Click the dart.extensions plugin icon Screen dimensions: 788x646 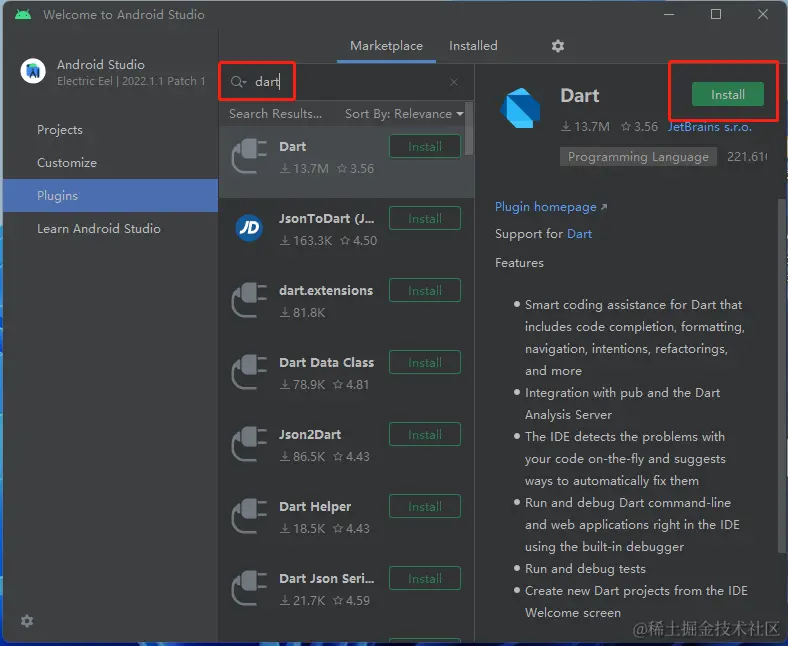click(x=249, y=300)
